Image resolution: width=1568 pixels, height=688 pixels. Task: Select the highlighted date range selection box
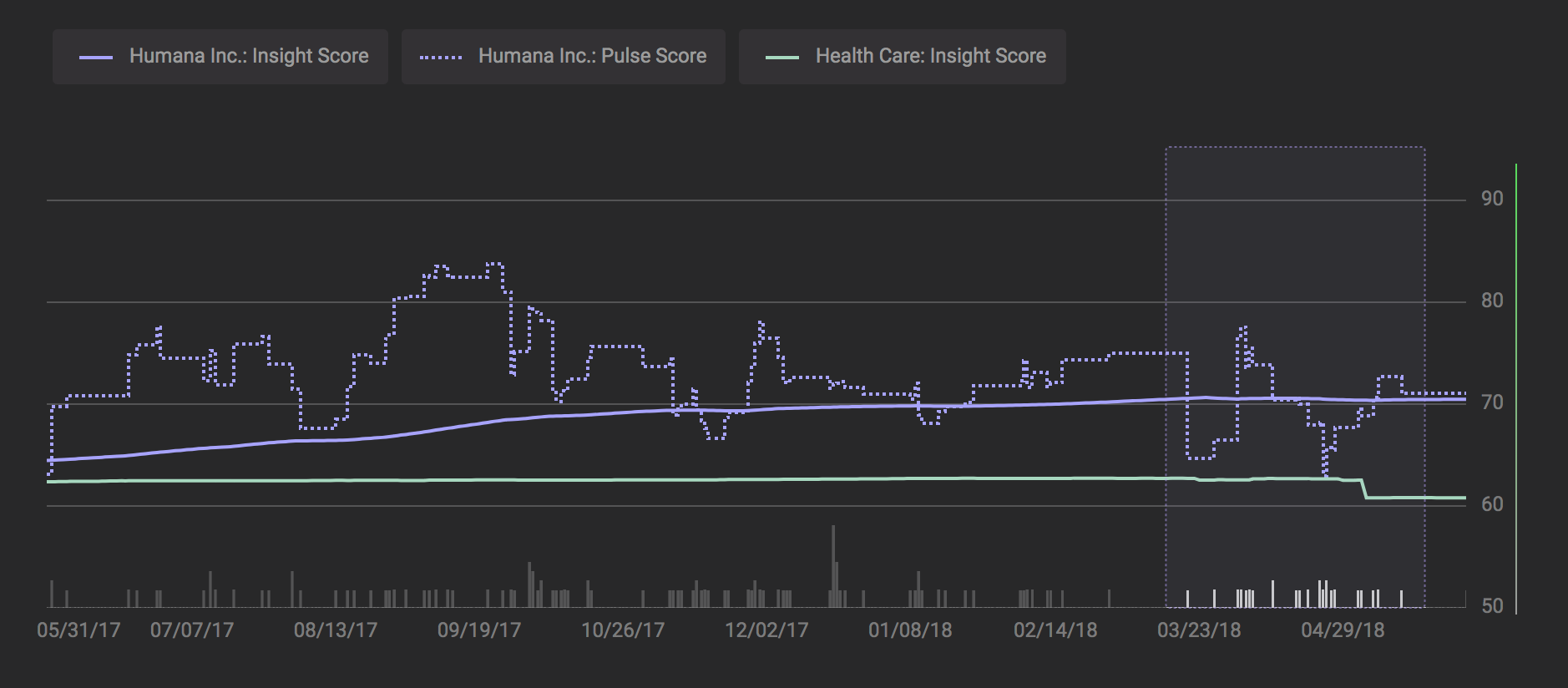tap(1295, 377)
